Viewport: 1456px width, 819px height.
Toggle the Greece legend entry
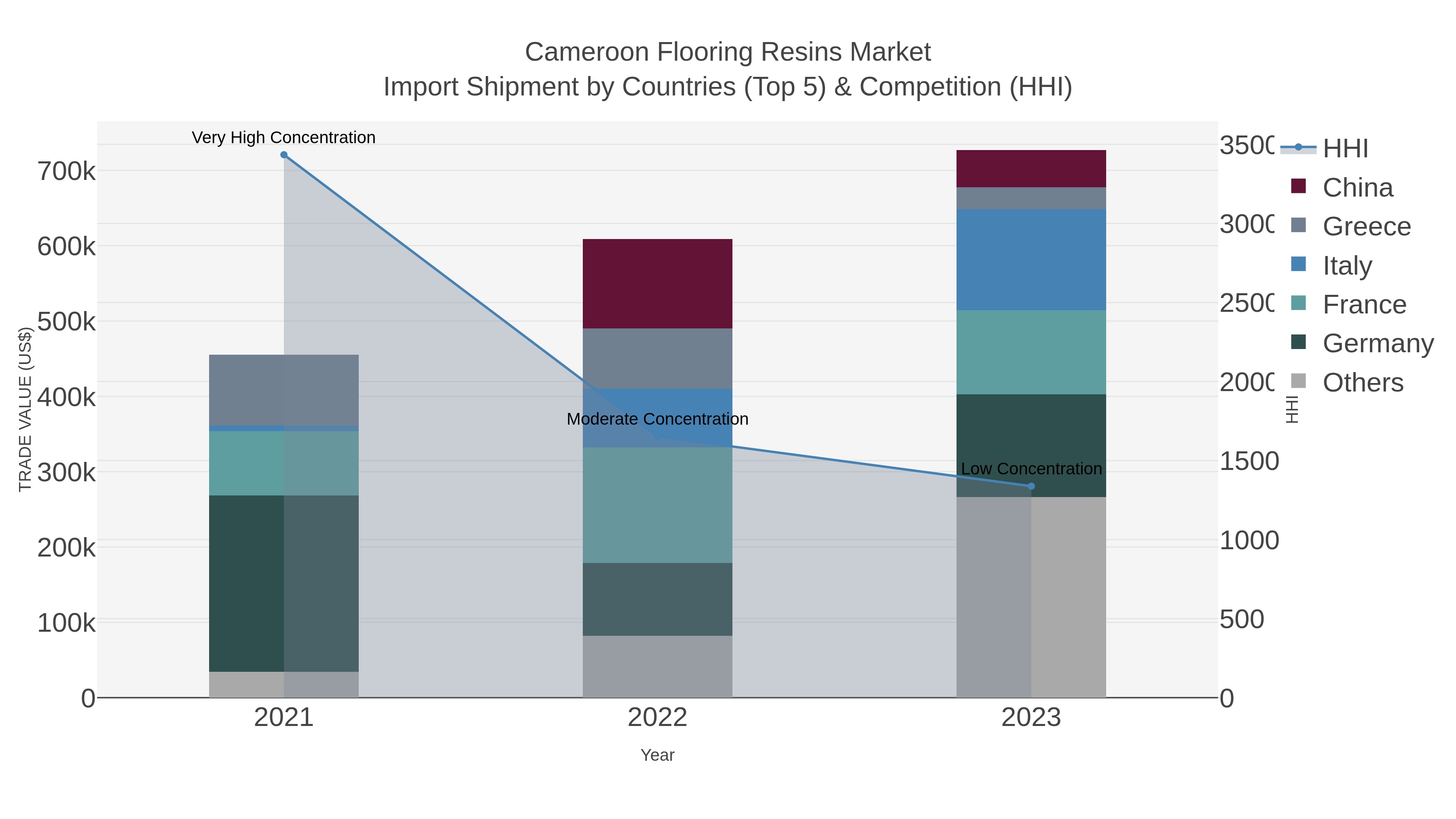1351,226
